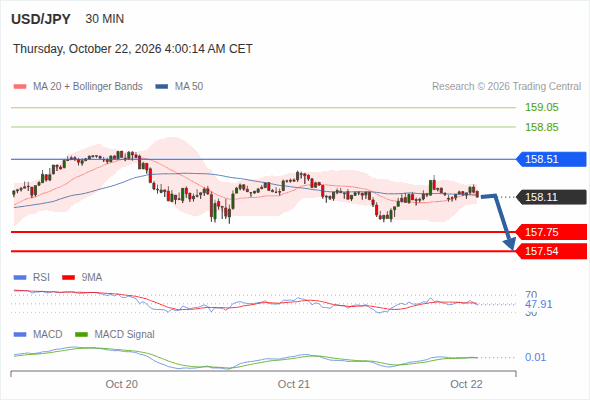Click the MA 50 blue legend swatch

[162, 87]
